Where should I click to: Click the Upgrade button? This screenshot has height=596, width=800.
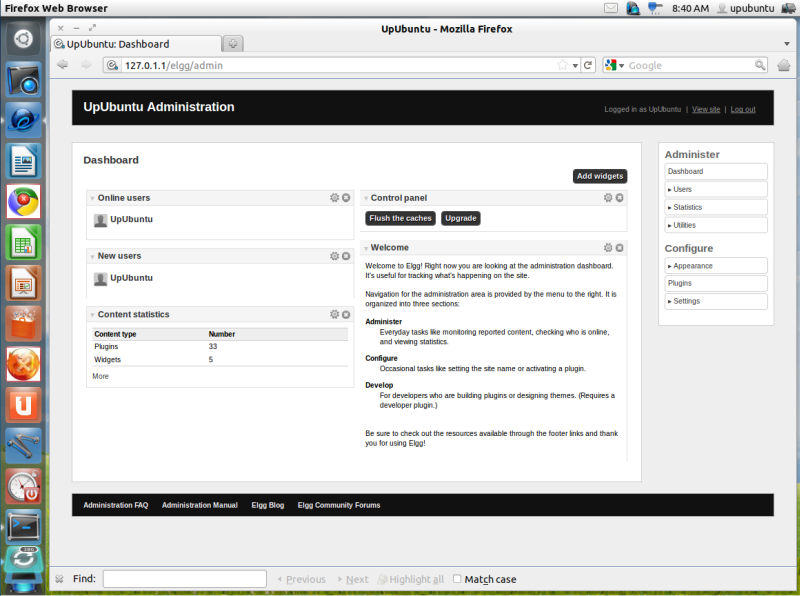pyautogui.click(x=460, y=218)
